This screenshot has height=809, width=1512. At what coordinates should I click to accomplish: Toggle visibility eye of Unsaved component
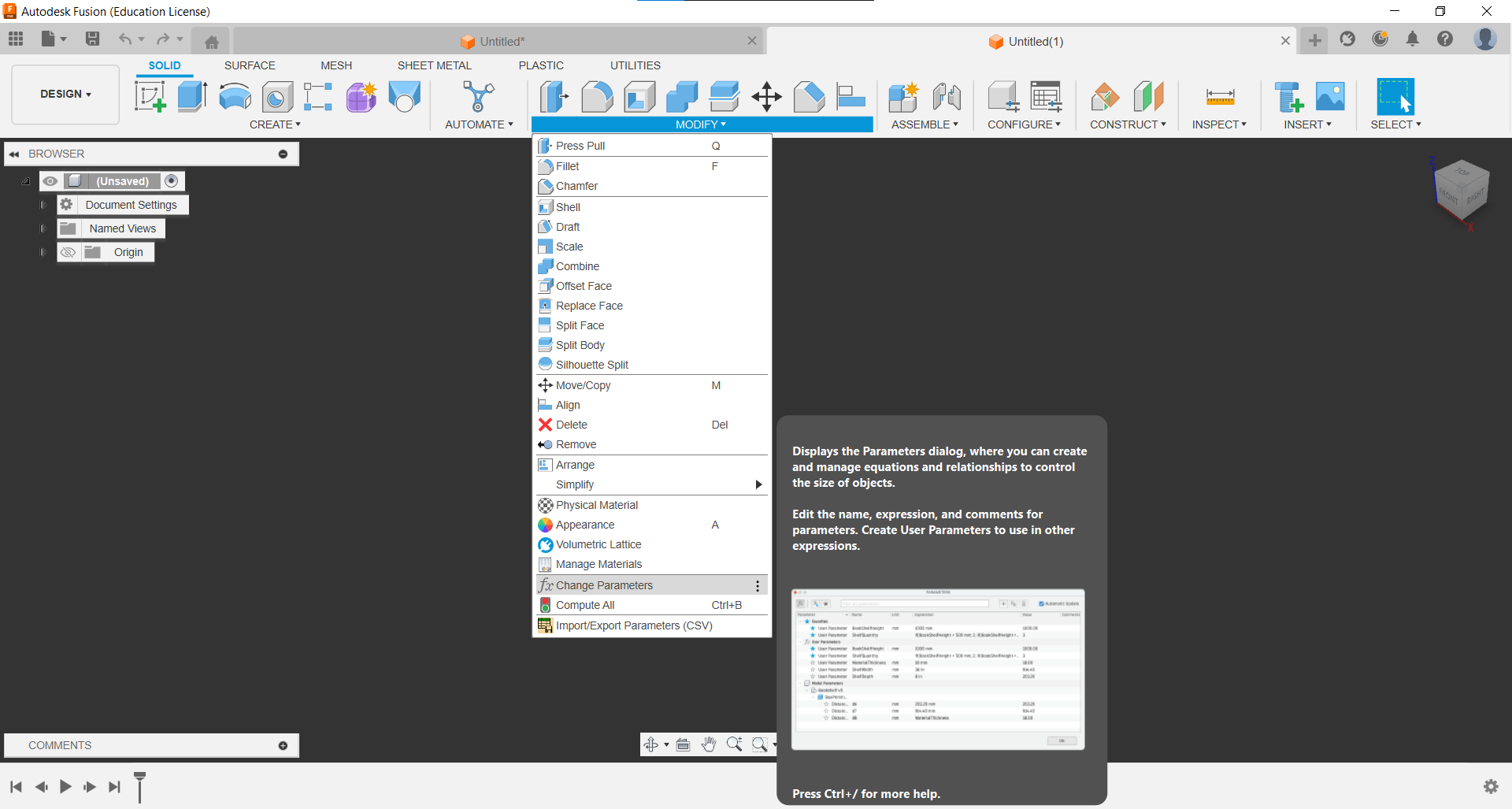pyautogui.click(x=50, y=181)
